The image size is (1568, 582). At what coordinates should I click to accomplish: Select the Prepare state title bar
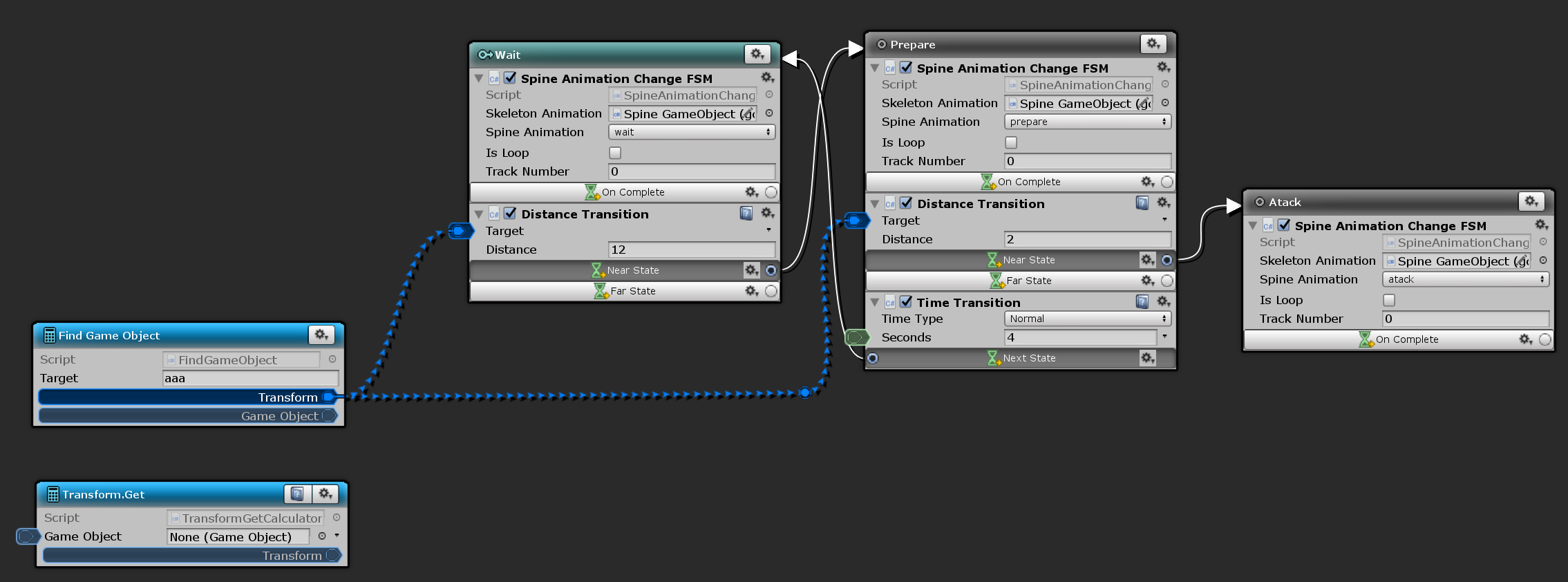click(x=1002, y=44)
